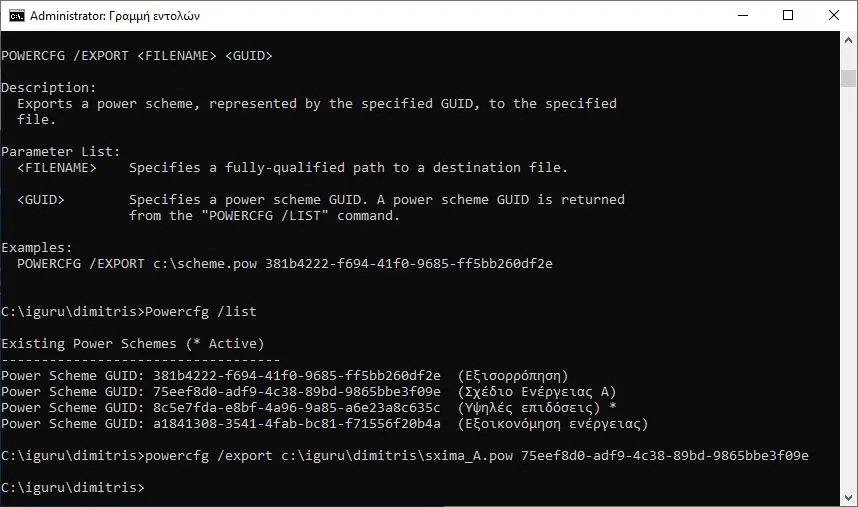Screen dimensions: 858x507
Task: Click the scrollbar down arrow
Action: [x=849, y=498]
